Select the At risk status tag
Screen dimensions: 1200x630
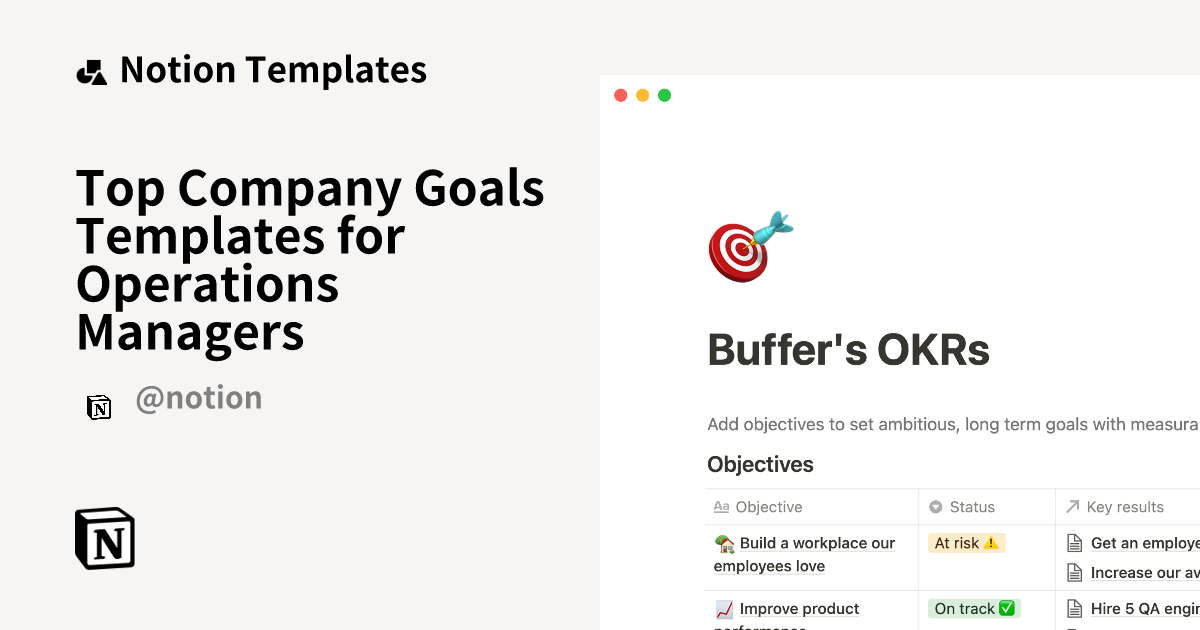click(966, 542)
